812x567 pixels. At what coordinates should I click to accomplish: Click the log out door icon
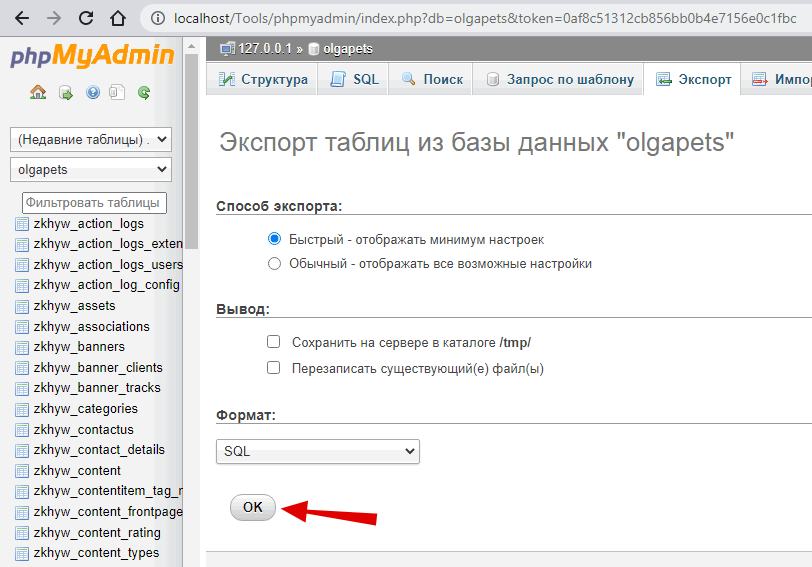pos(66,93)
